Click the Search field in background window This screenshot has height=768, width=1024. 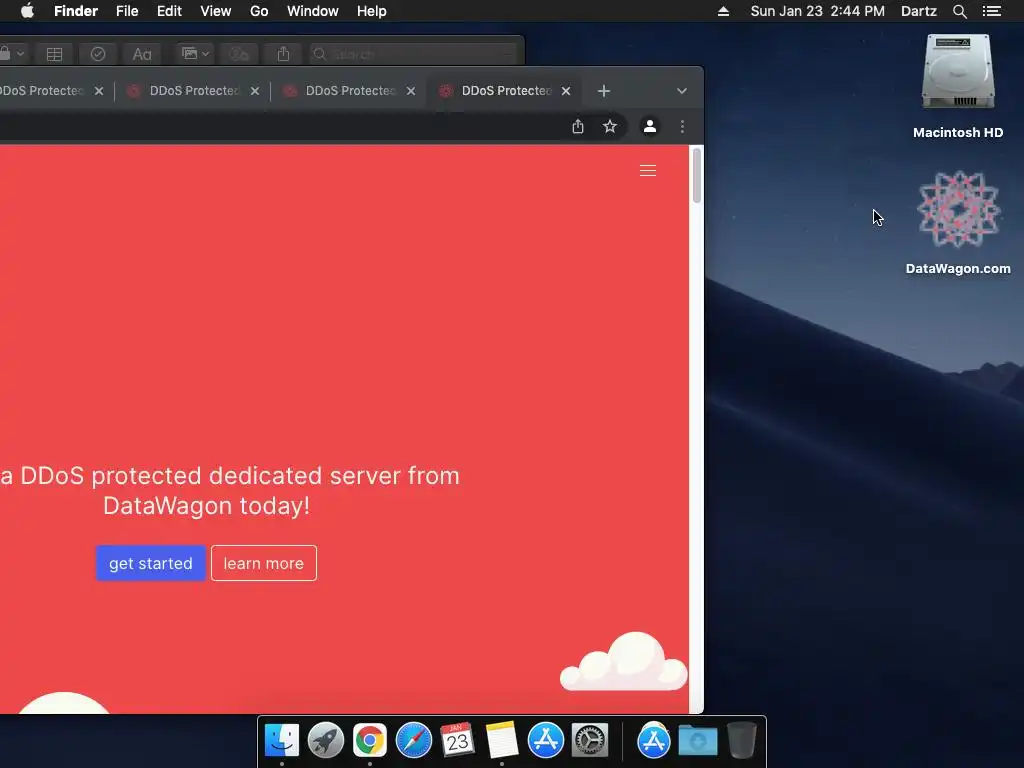413,54
